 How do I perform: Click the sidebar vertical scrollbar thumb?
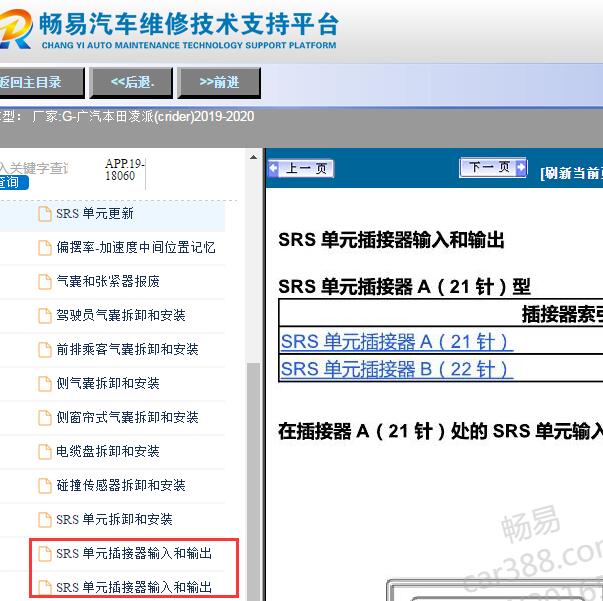tap(253, 481)
